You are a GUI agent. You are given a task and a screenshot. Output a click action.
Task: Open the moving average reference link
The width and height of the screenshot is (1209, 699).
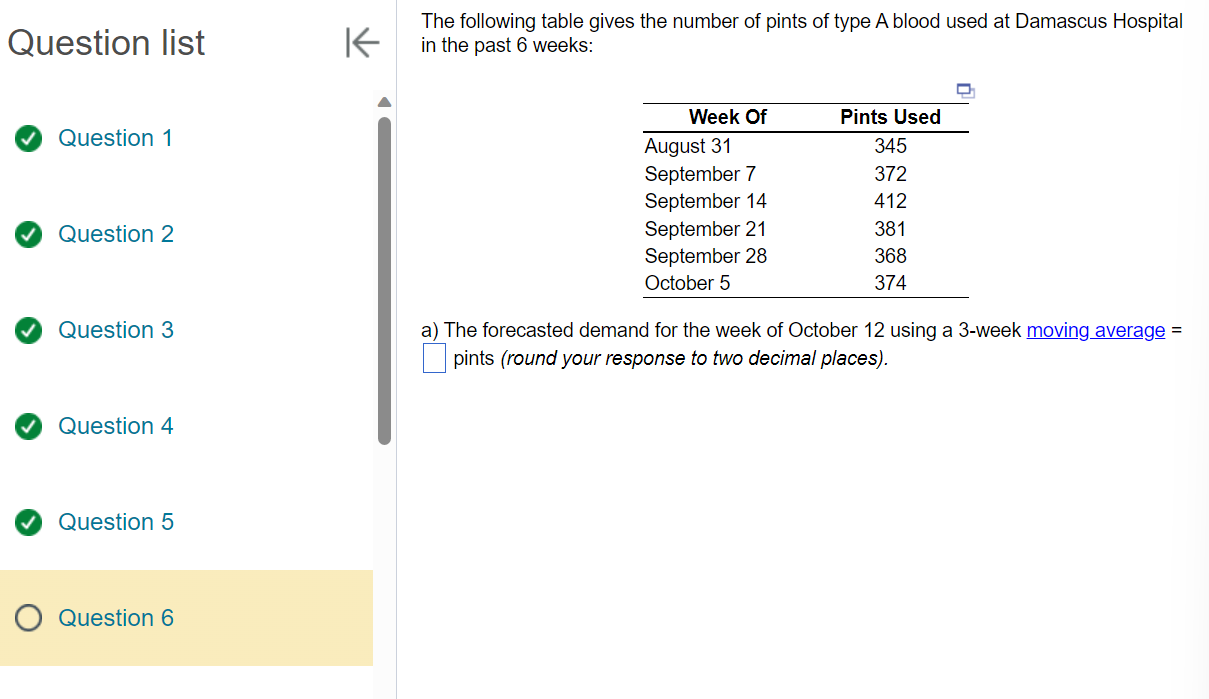(1095, 330)
